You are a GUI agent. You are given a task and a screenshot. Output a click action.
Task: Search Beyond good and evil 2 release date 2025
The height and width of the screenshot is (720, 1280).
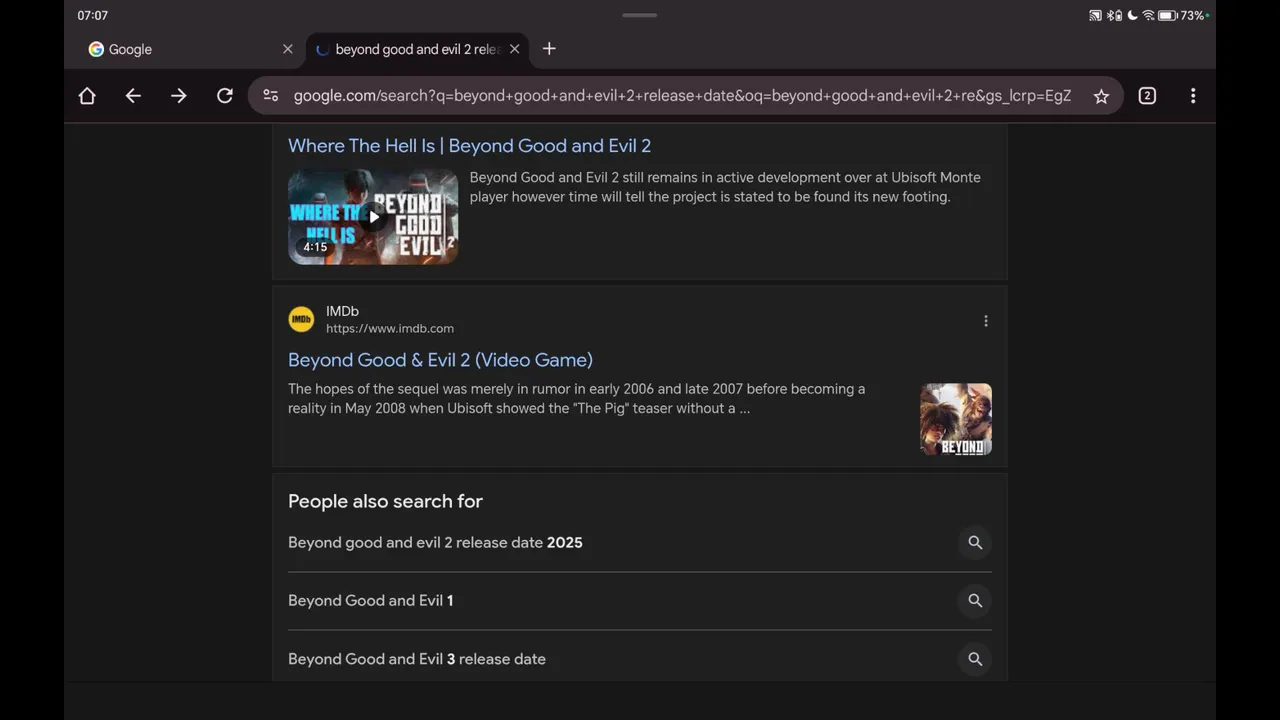pos(435,543)
